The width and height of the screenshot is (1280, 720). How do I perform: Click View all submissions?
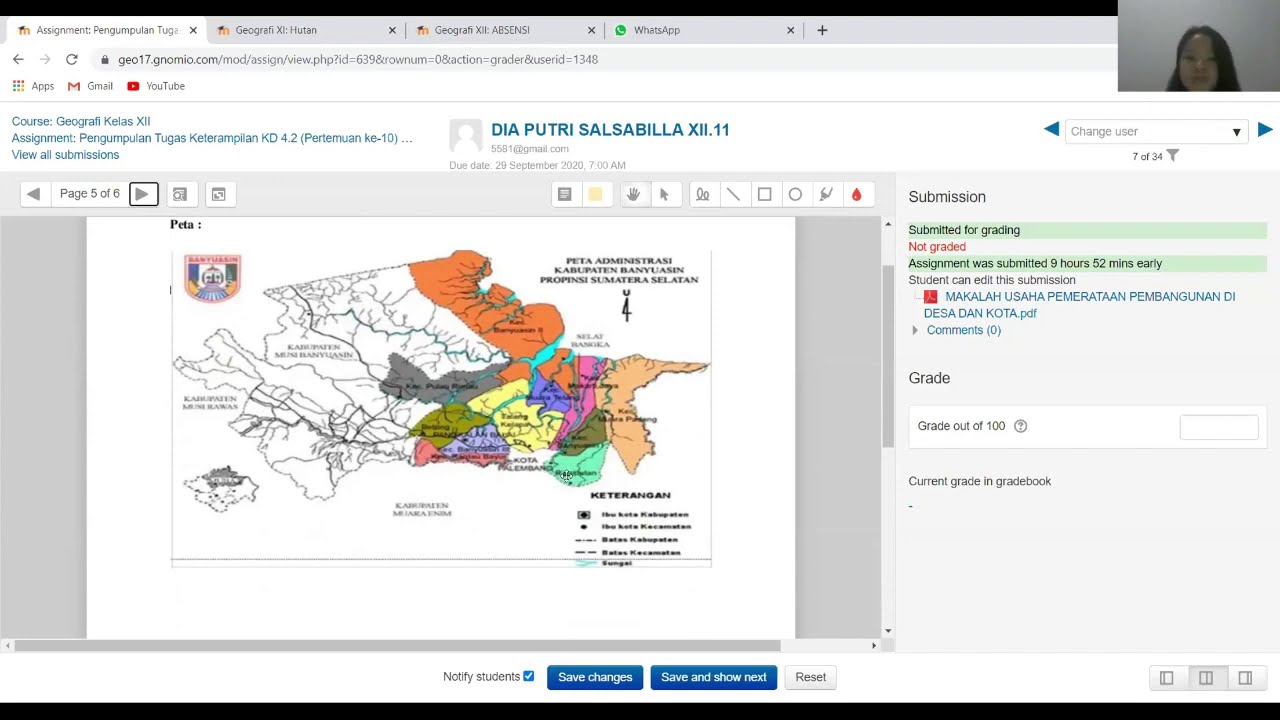click(65, 155)
